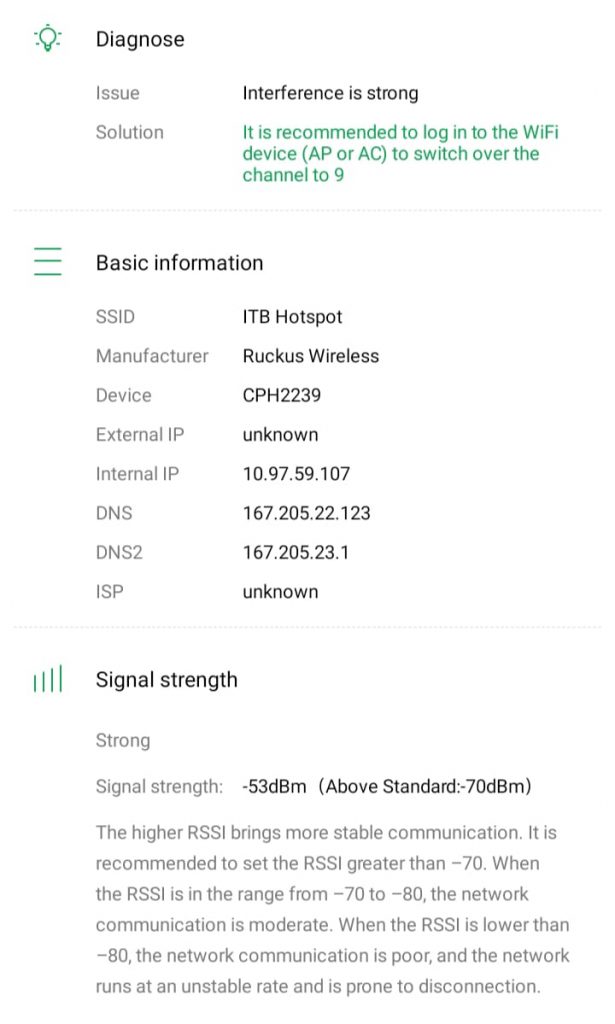Select the Diagnose section heading

140,39
